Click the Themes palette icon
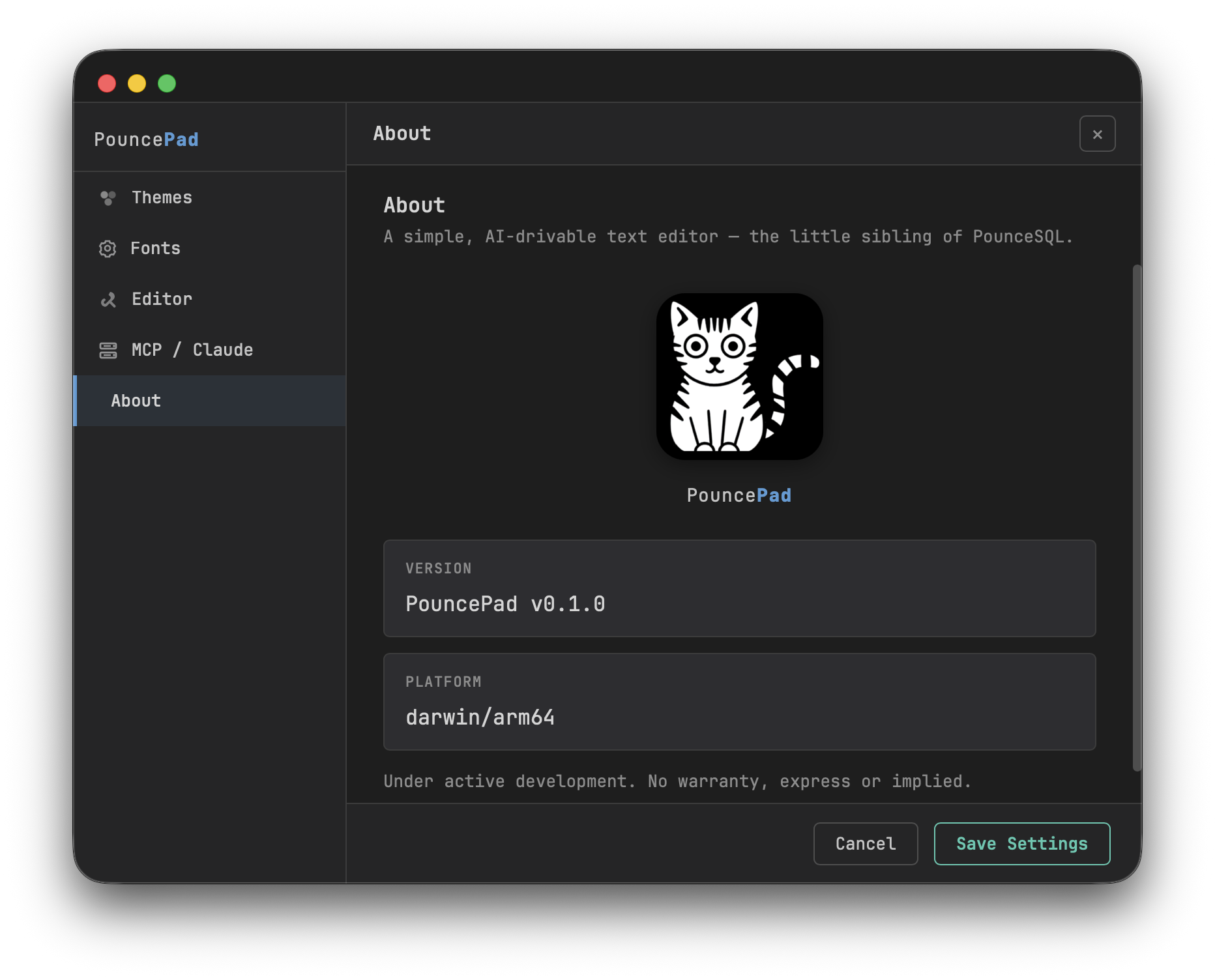This screenshot has height=980, width=1215. (108, 198)
